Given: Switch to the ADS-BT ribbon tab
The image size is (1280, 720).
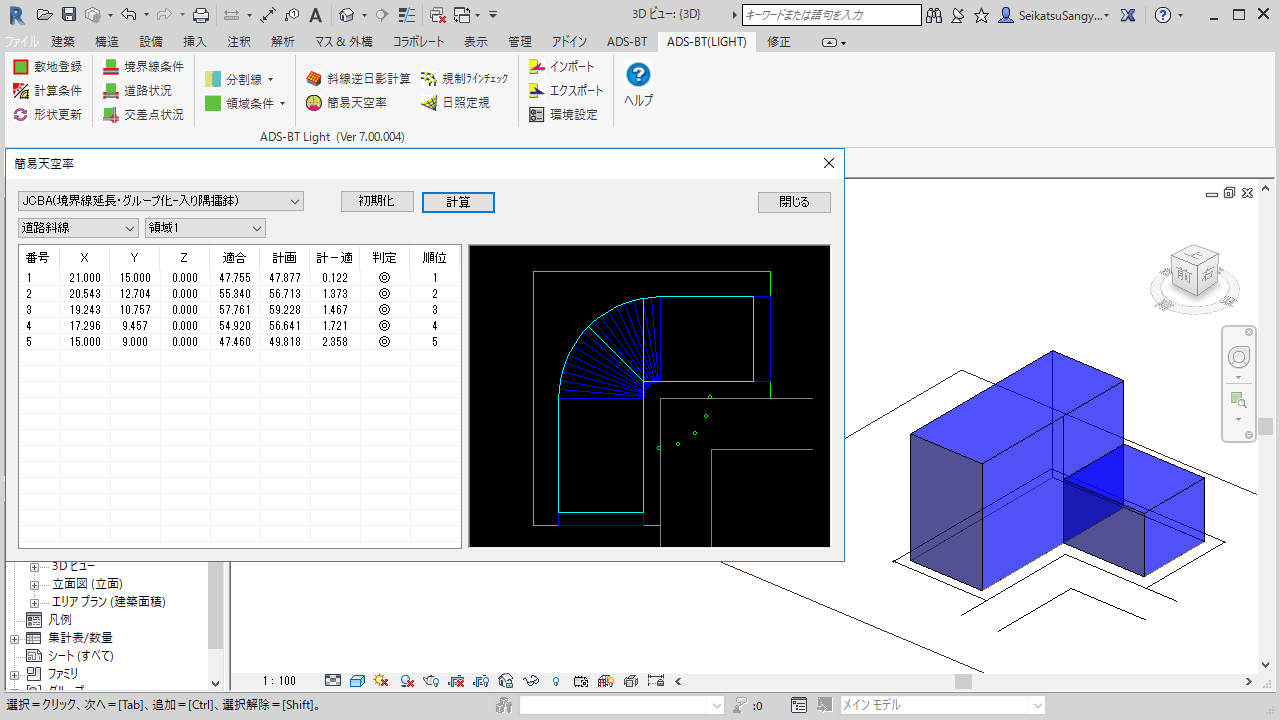Looking at the screenshot, I should pos(627,42).
